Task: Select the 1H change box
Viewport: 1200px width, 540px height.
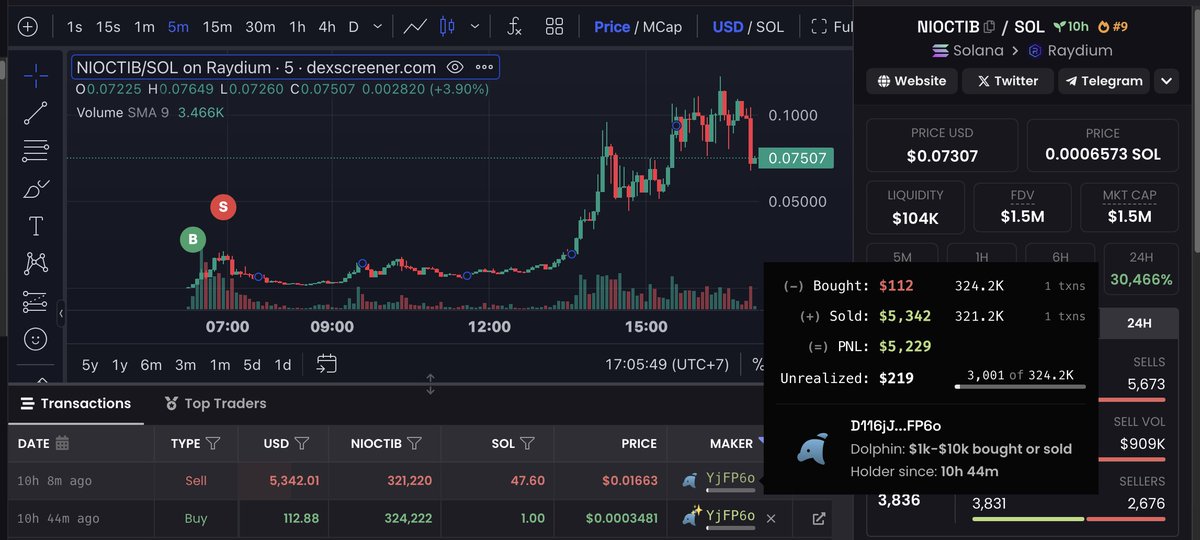Action: [981, 256]
